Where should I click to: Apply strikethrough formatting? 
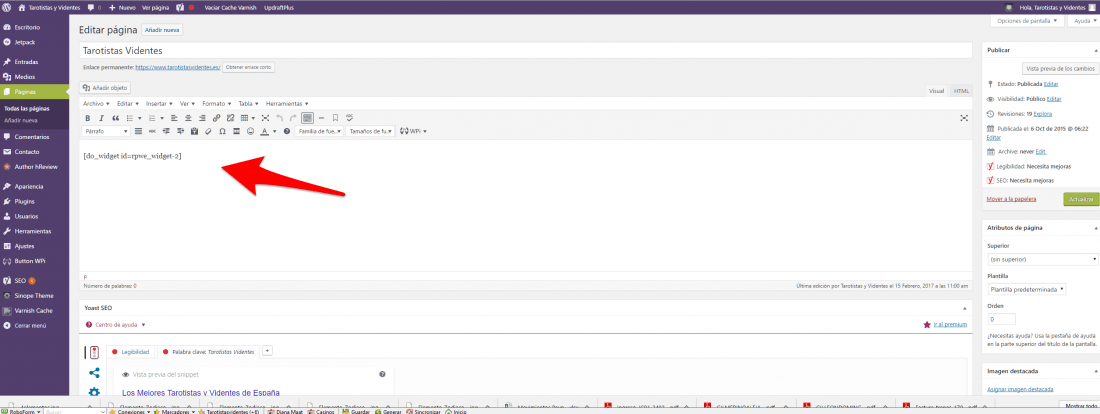(x=152, y=131)
